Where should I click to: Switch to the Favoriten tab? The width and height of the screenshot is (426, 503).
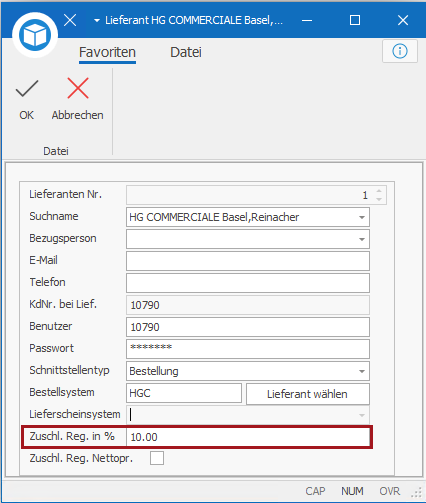click(107, 53)
